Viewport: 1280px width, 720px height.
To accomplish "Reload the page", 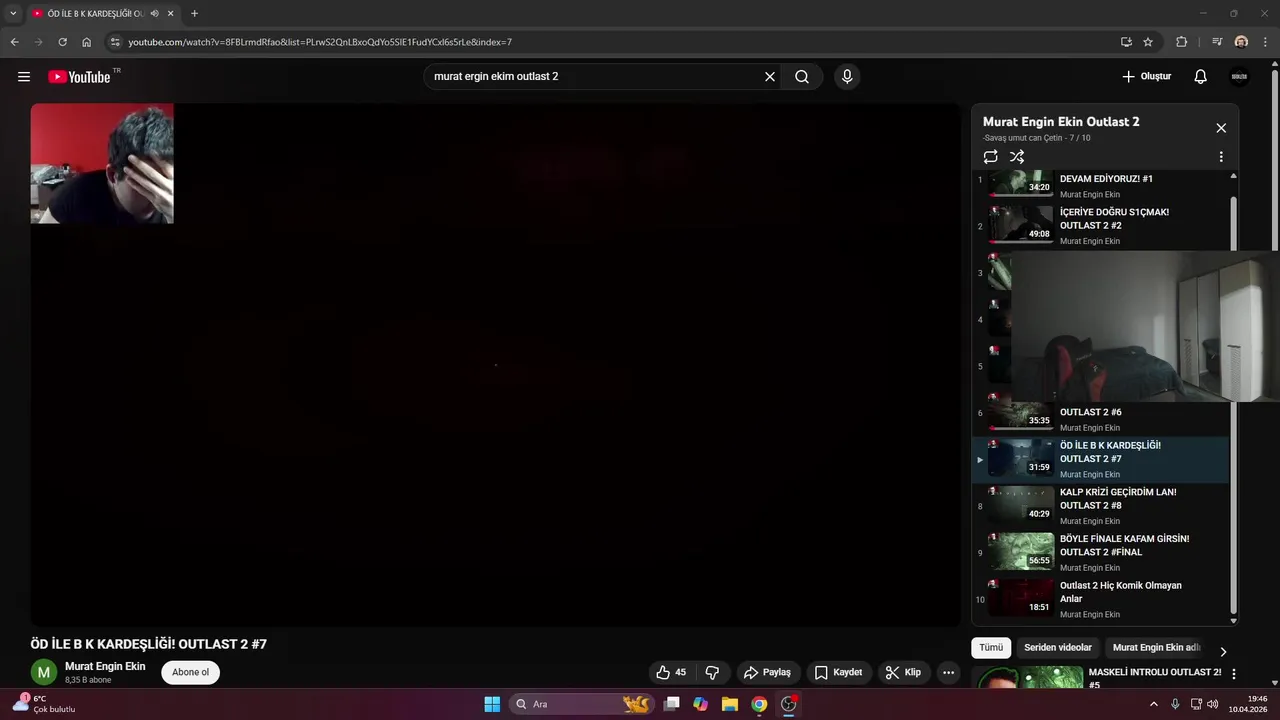I will (62, 42).
